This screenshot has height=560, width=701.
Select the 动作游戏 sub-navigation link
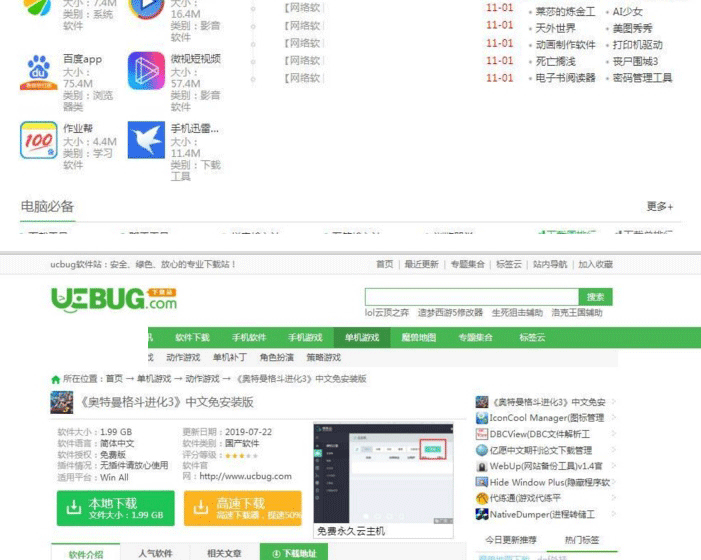click(x=183, y=358)
